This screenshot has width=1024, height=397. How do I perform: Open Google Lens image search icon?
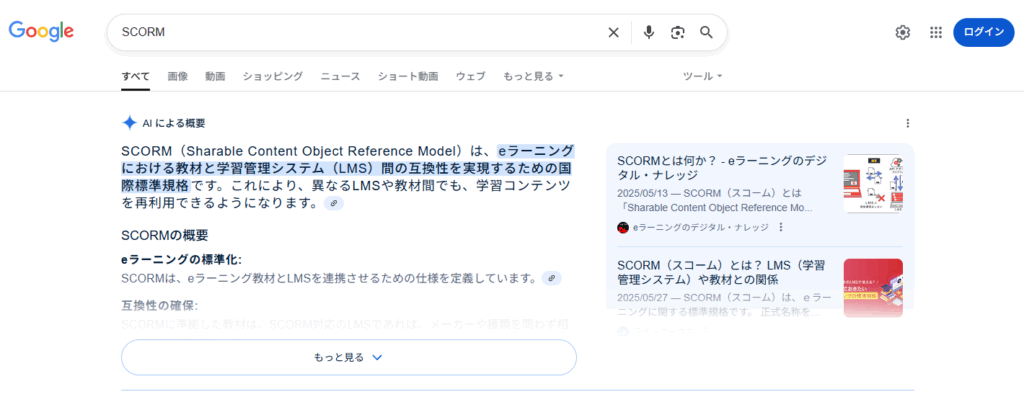678,33
